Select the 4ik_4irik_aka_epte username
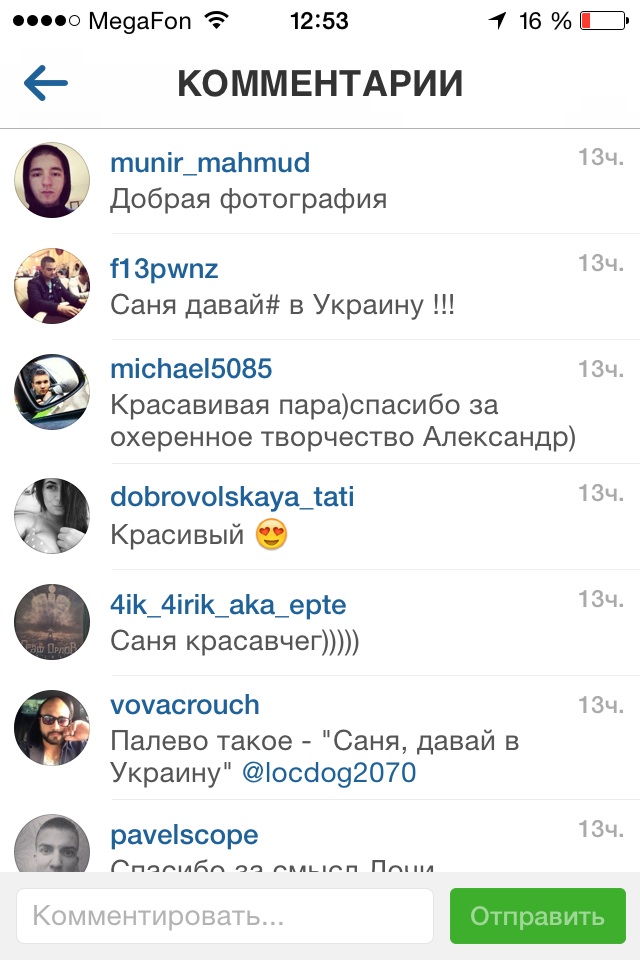The height and width of the screenshot is (960, 640). 228,605
